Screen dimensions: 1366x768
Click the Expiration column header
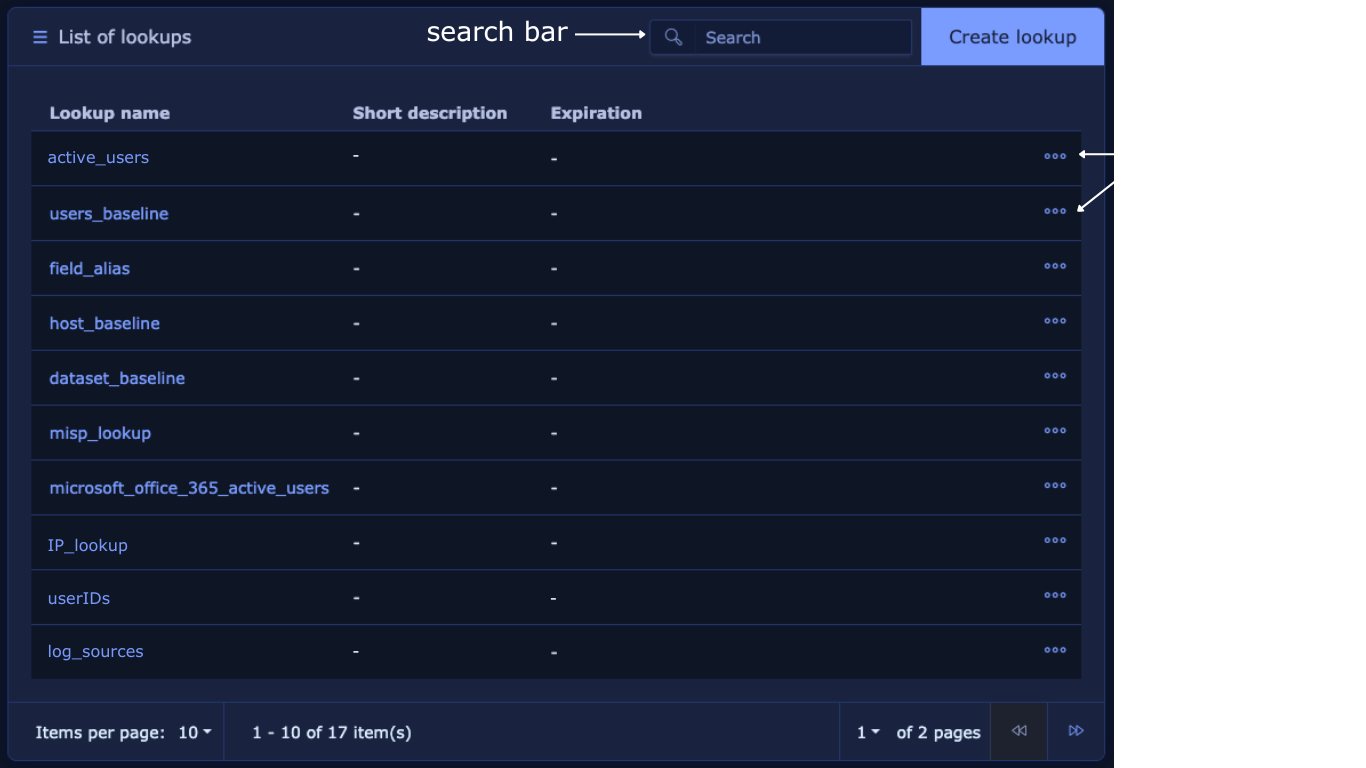(596, 113)
